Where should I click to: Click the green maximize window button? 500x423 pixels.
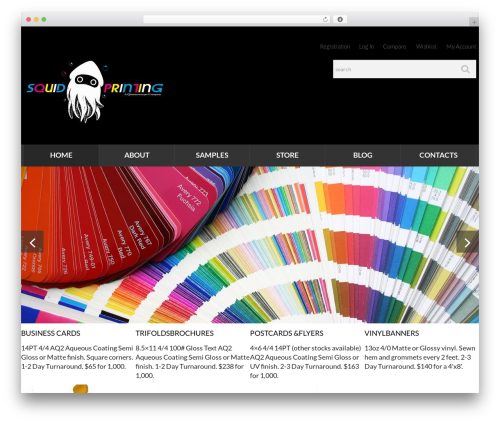coord(44,19)
